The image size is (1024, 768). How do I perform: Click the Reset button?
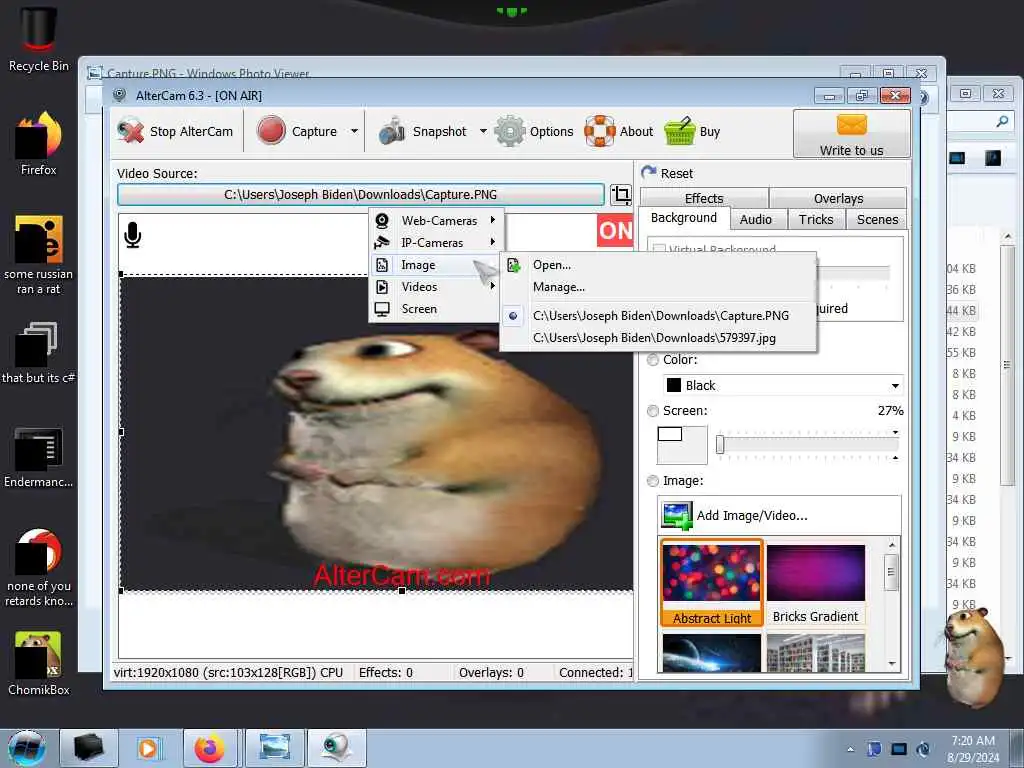tap(666, 173)
